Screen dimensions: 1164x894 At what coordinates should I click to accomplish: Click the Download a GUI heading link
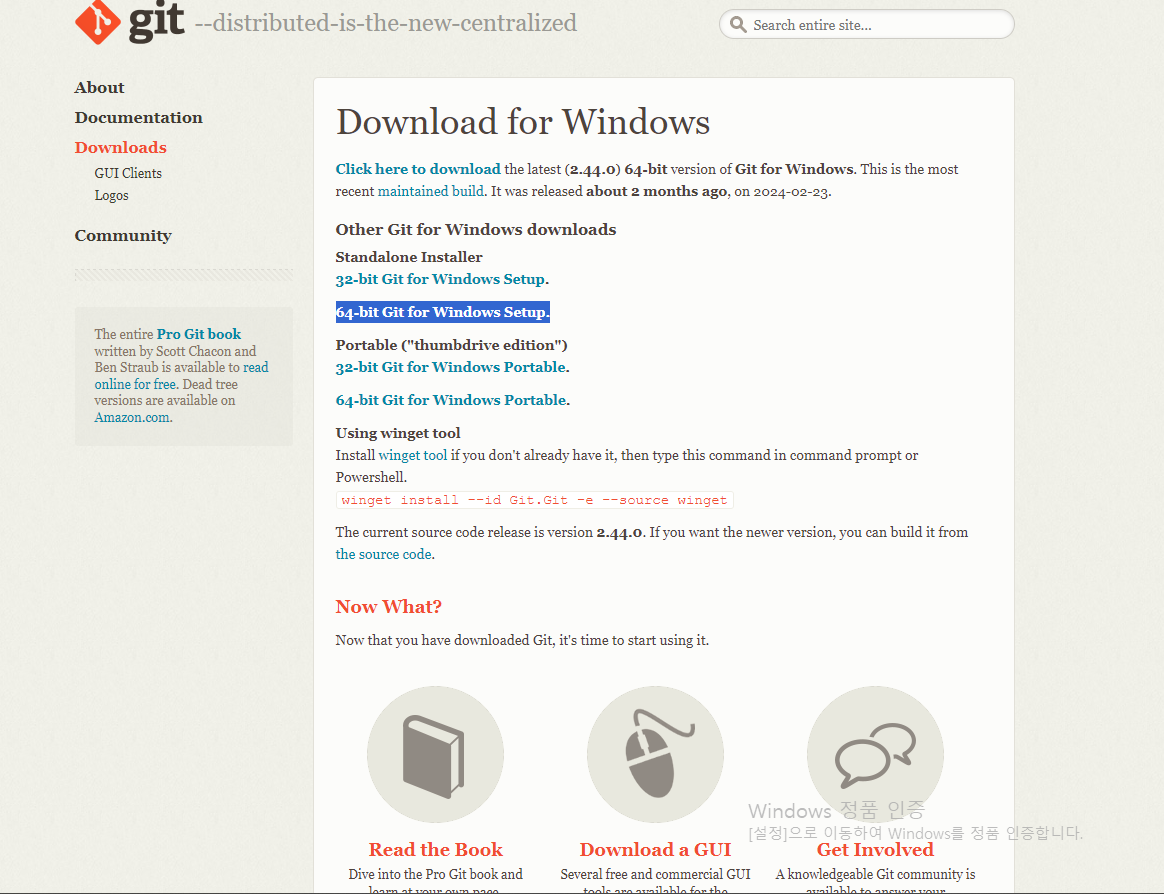[x=655, y=849]
